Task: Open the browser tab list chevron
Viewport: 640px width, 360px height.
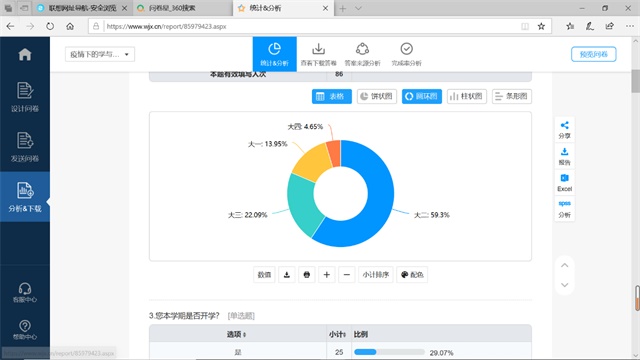Action: 358,8
